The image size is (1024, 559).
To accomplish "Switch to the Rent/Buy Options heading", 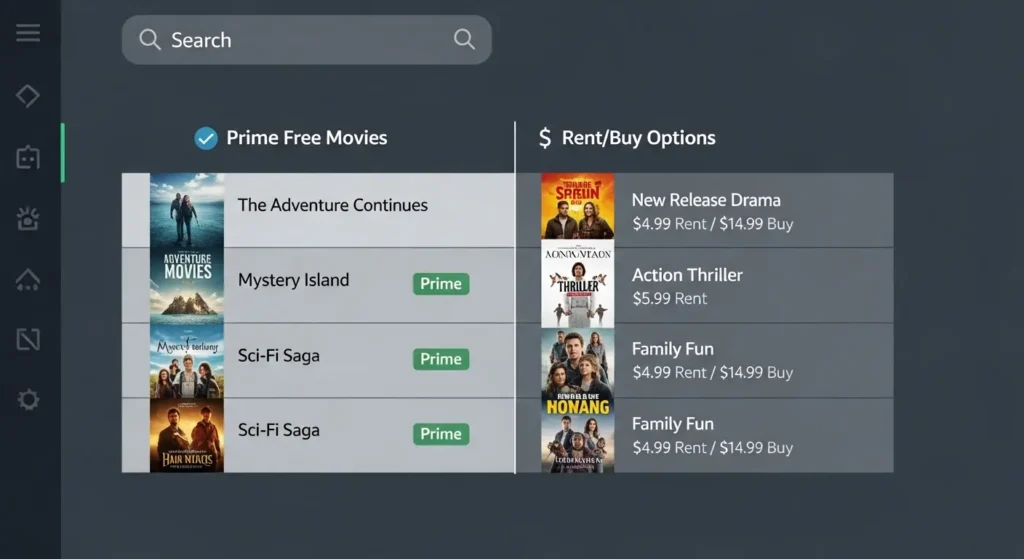I will 638,138.
